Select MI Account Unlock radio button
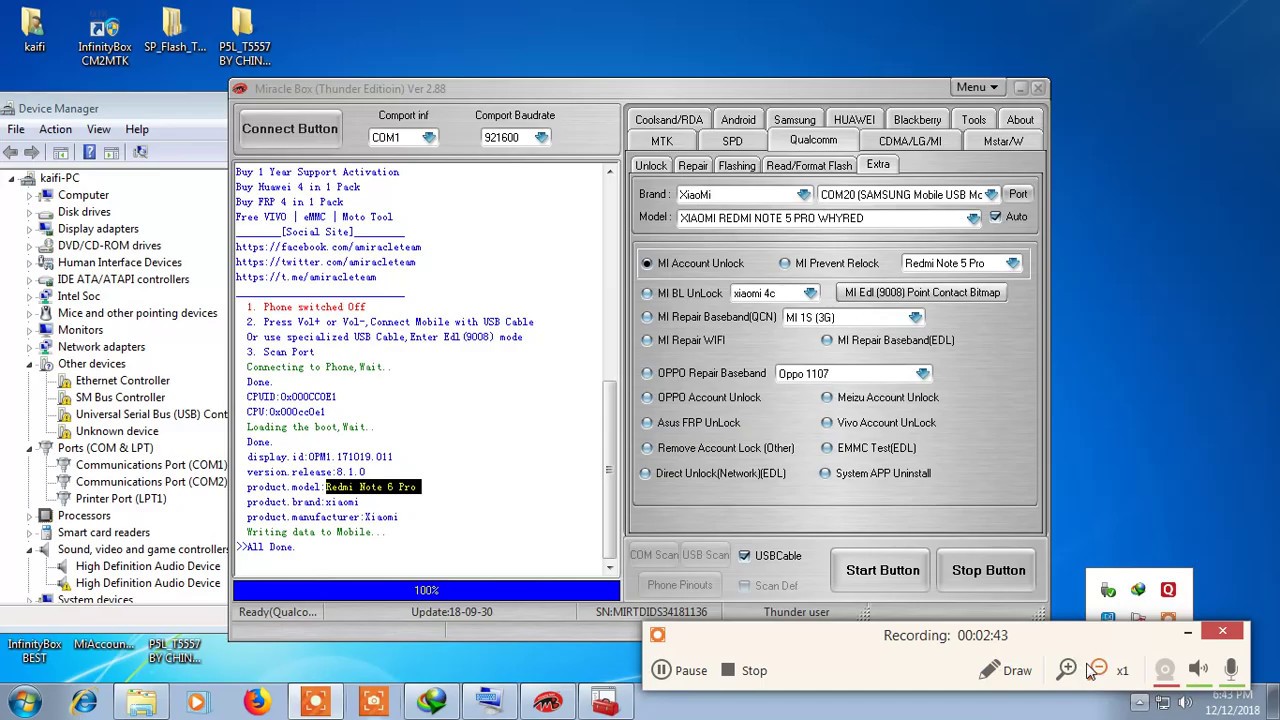 pyautogui.click(x=647, y=264)
